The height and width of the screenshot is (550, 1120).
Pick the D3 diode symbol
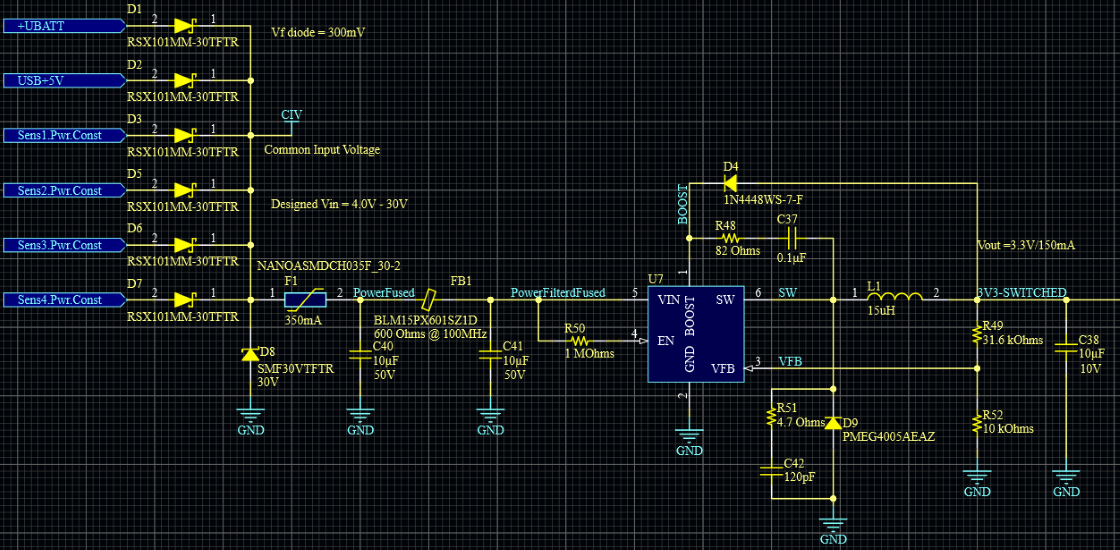point(184,135)
